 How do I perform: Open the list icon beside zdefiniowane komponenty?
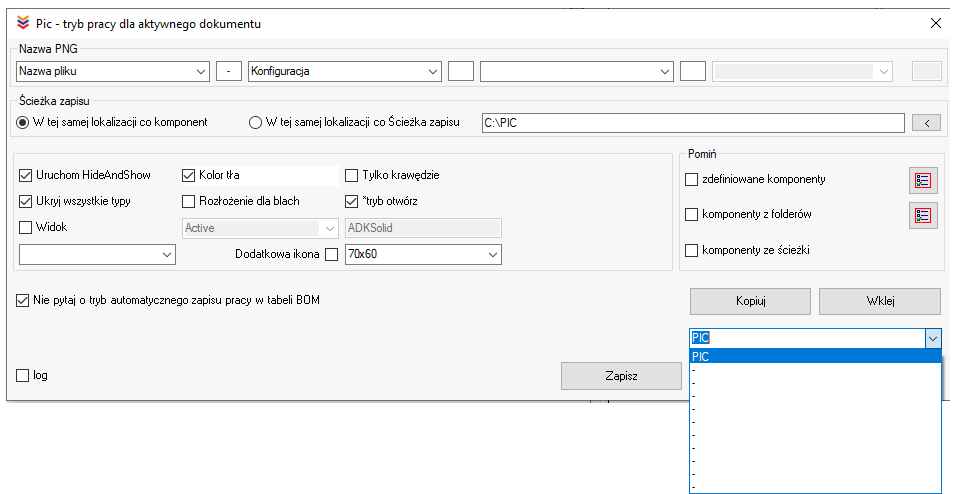click(x=922, y=181)
